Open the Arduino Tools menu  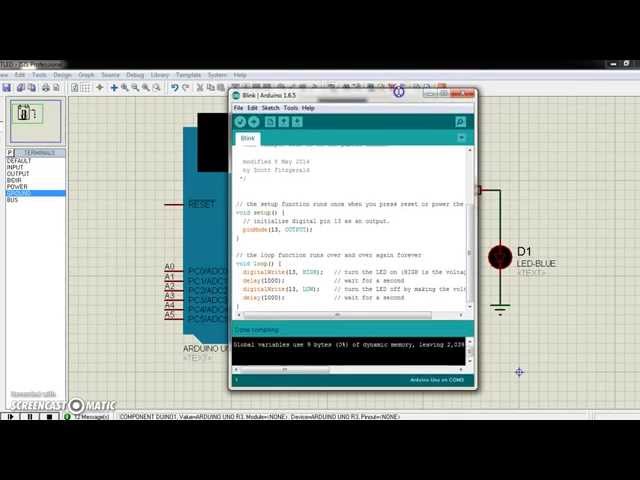pyautogui.click(x=291, y=108)
